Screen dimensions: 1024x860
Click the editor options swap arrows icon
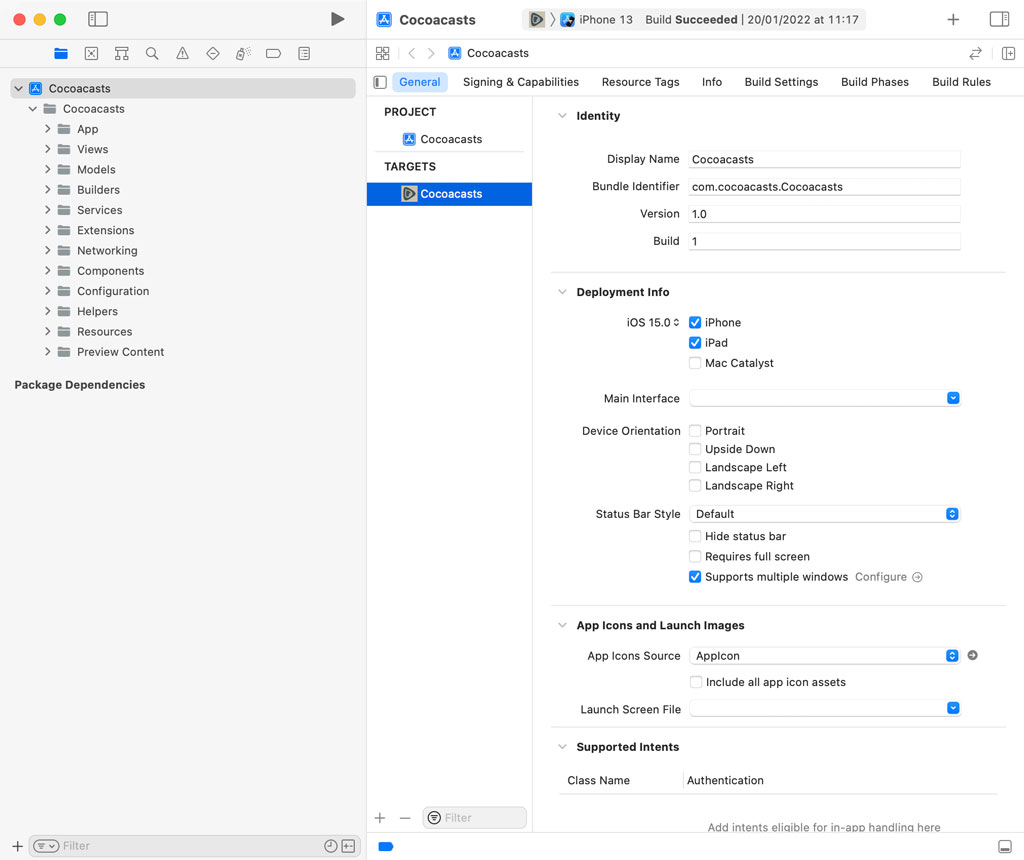[975, 54]
